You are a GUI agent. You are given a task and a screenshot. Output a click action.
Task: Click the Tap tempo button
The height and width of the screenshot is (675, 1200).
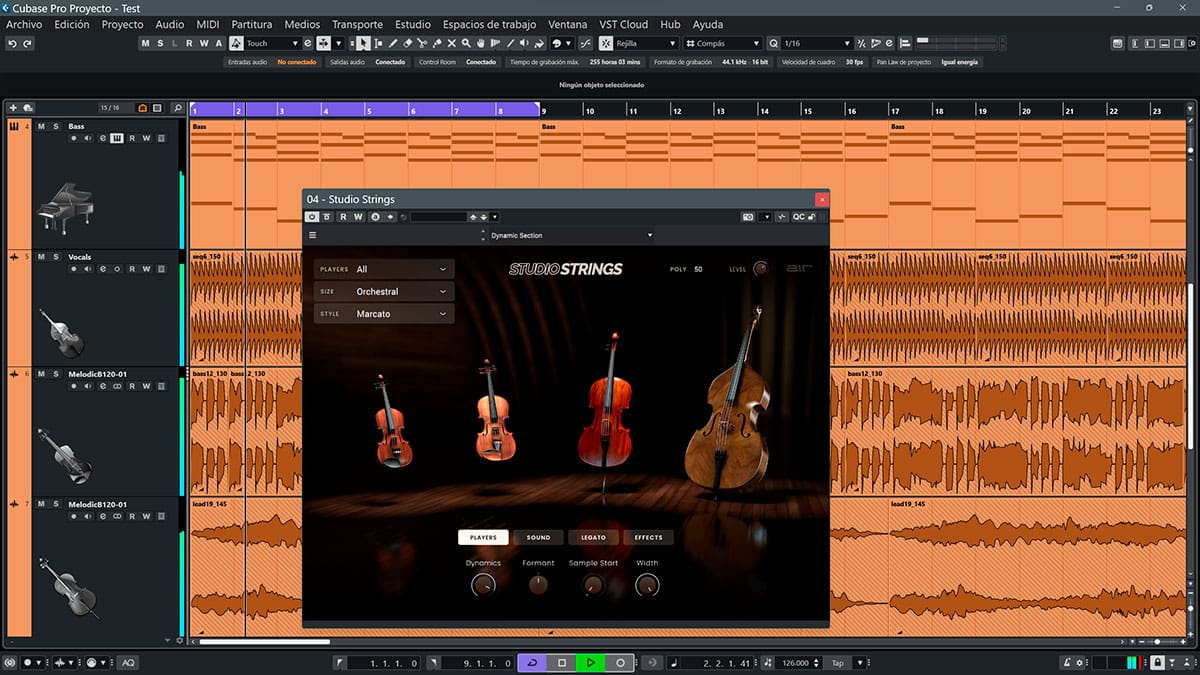[x=840, y=662]
